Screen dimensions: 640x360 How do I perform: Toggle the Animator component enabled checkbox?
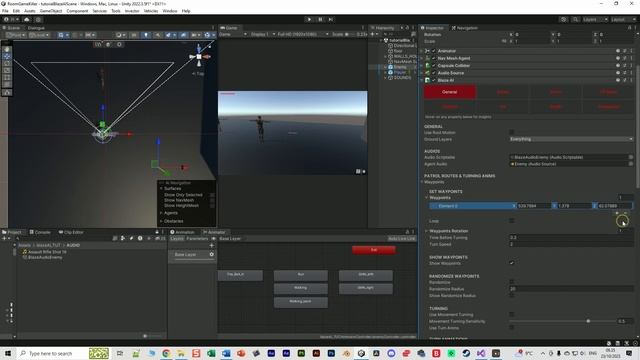click(x=434, y=51)
